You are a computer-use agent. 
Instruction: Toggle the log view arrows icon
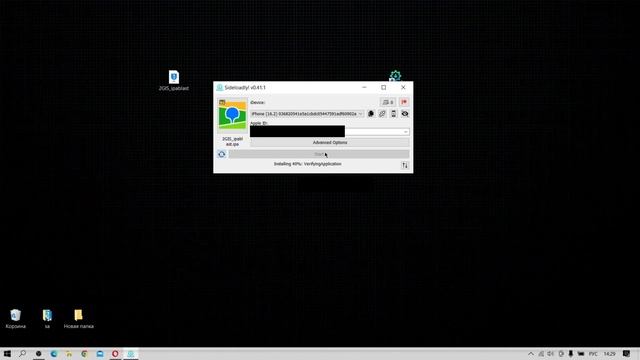pos(405,165)
